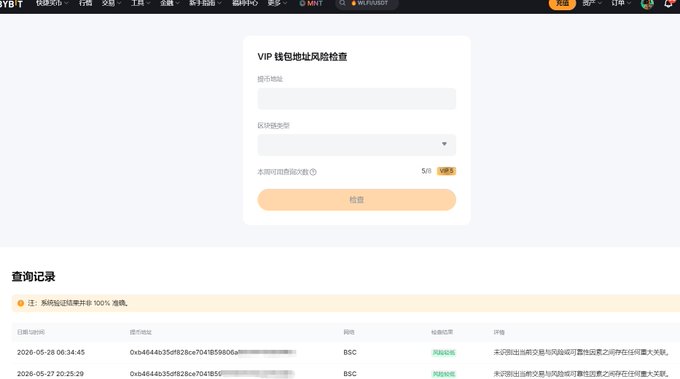680x379 pixels.
Task: Expand the 工具 menu
Action: [x=140, y=3]
